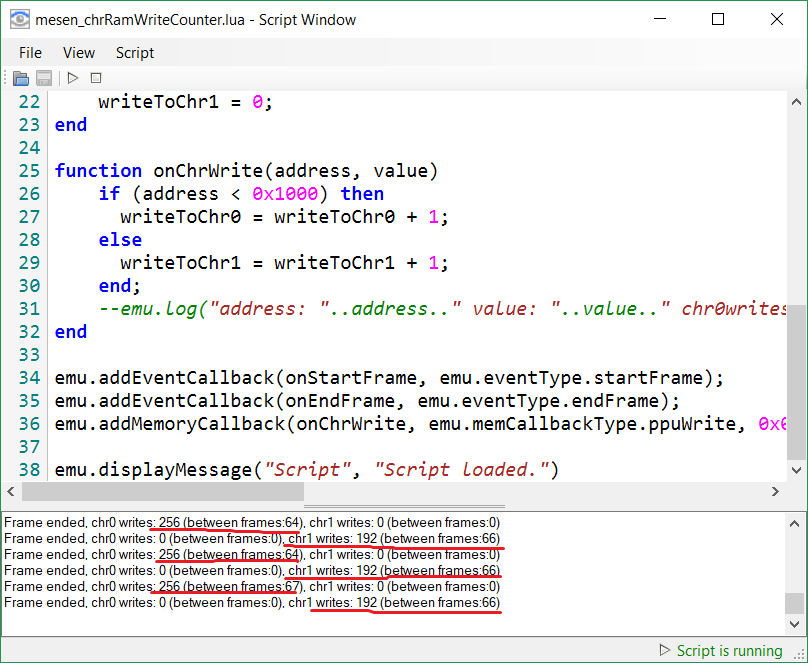Click the first log line with 256 writes
Viewport: 808px width, 663px height.
pyautogui.click(x=252, y=522)
